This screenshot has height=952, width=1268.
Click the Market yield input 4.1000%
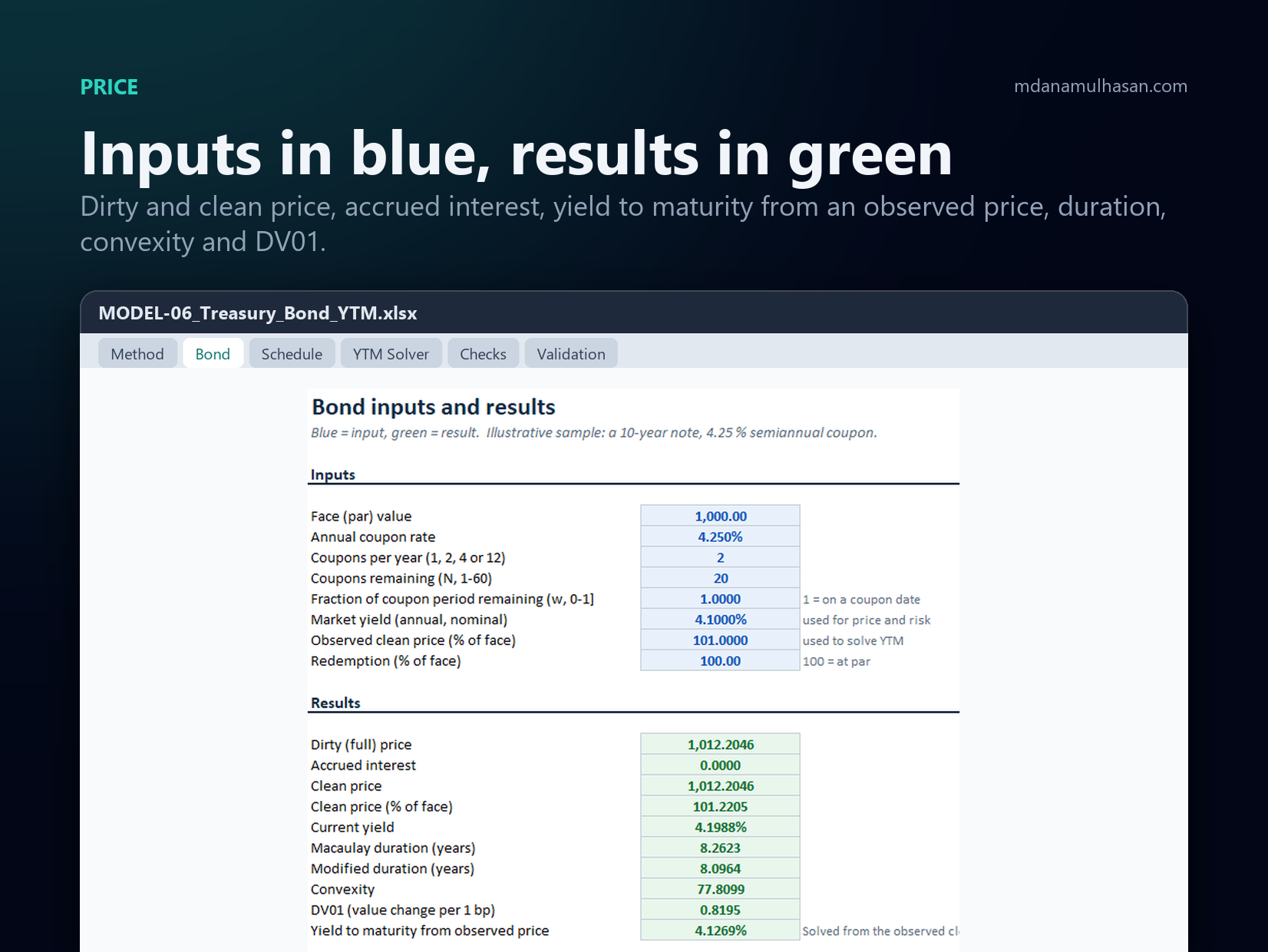pos(720,620)
